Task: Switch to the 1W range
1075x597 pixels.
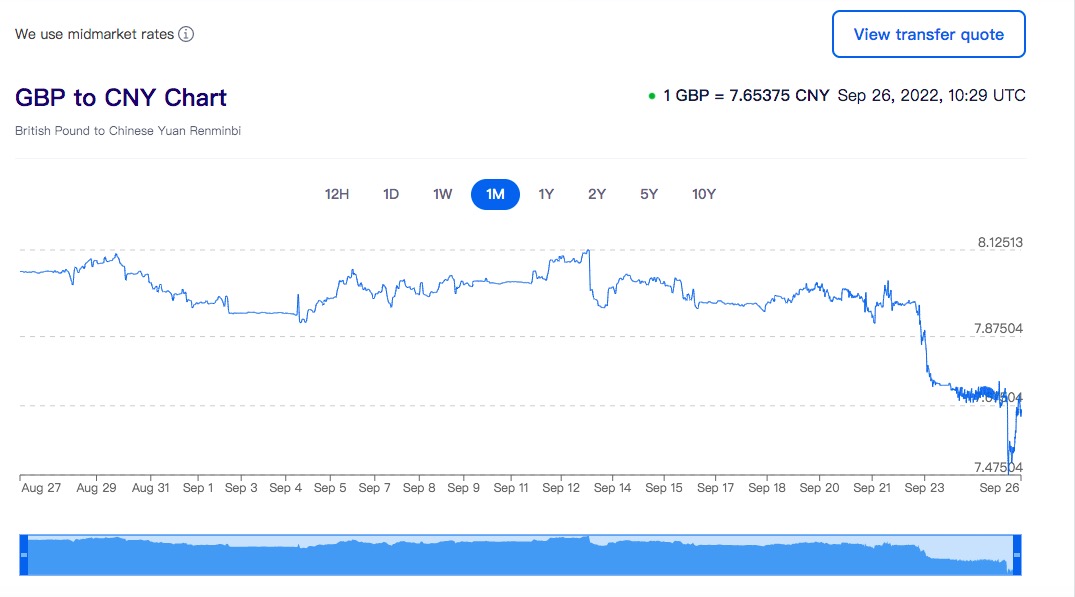Action: 443,194
